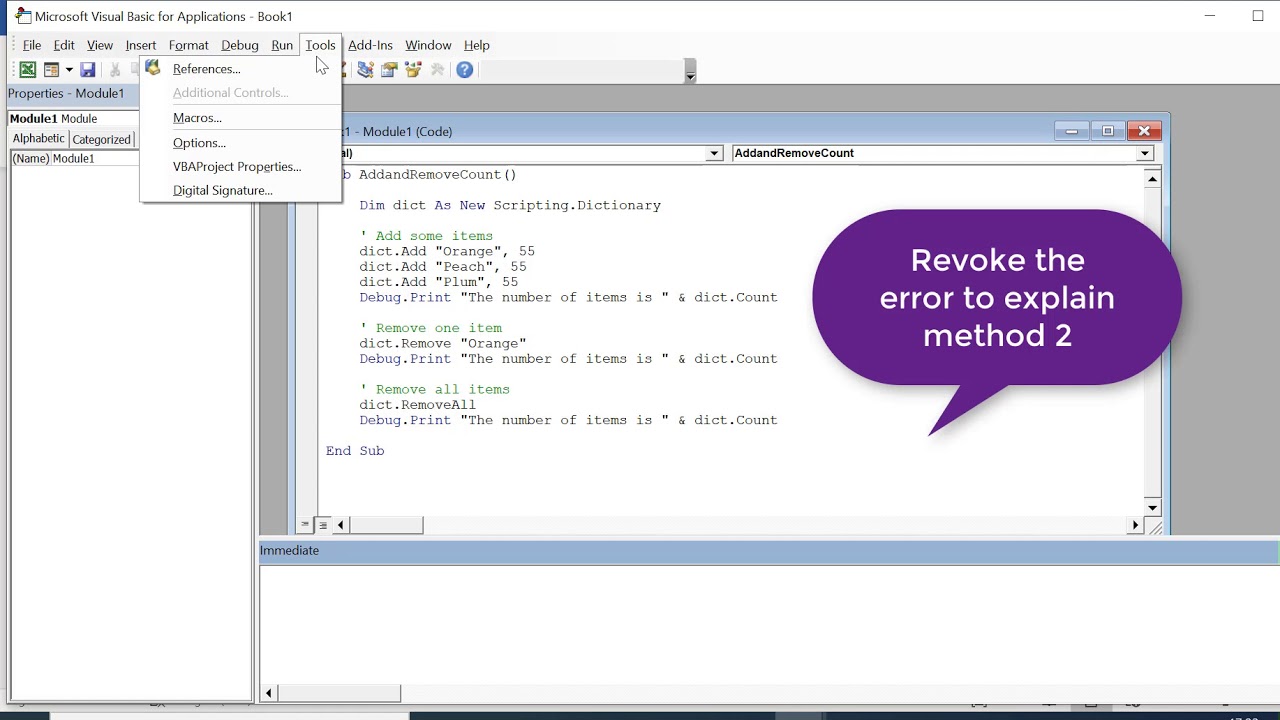Viewport: 1280px width, 720px height.
Task: Open the Add-Ins menu
Action: coord(370,45)
